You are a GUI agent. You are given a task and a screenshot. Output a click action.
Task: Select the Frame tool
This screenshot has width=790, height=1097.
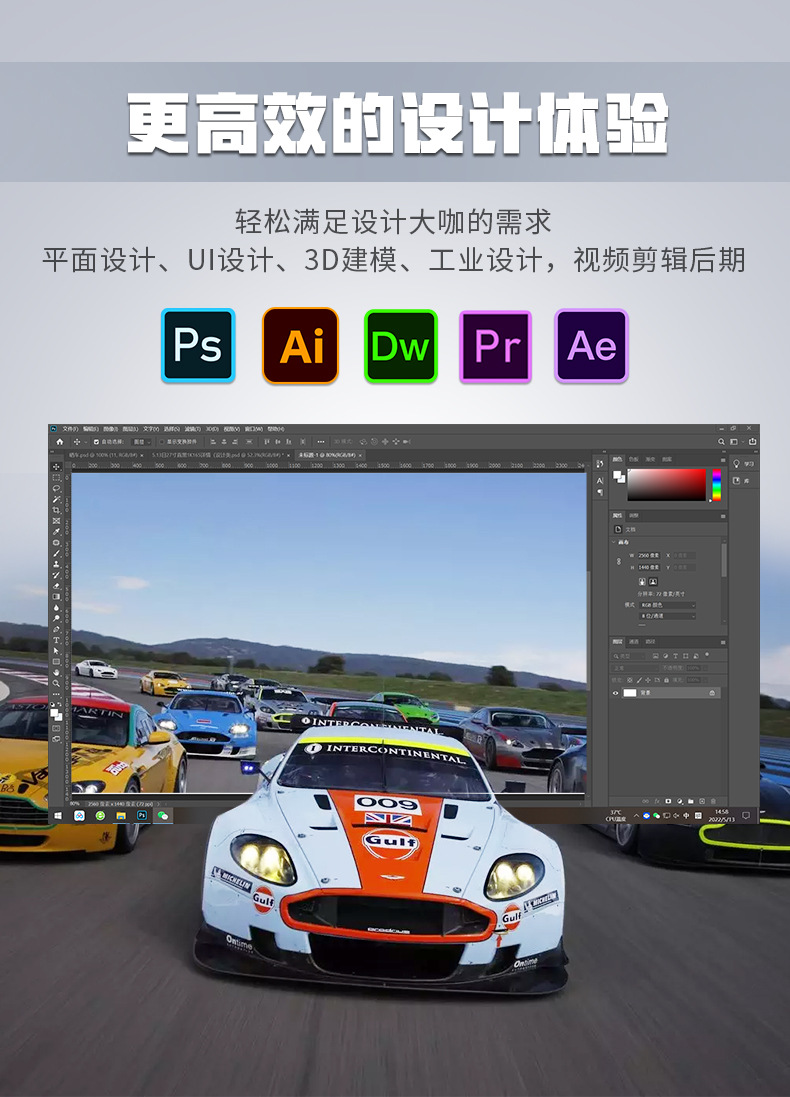56,521
